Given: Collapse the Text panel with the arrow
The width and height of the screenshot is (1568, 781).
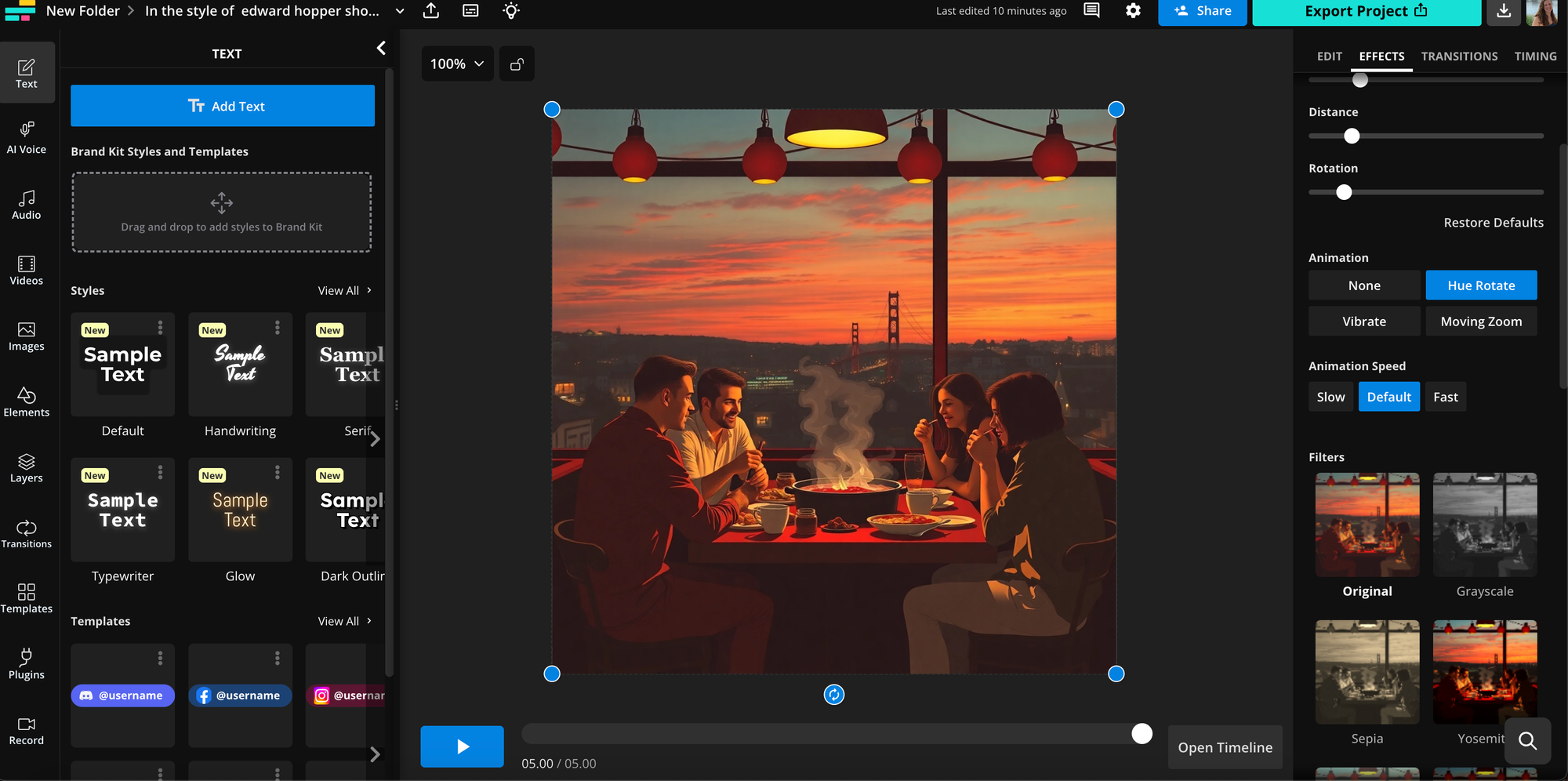Looking at the screenshot, I should [x=381, y=48].
